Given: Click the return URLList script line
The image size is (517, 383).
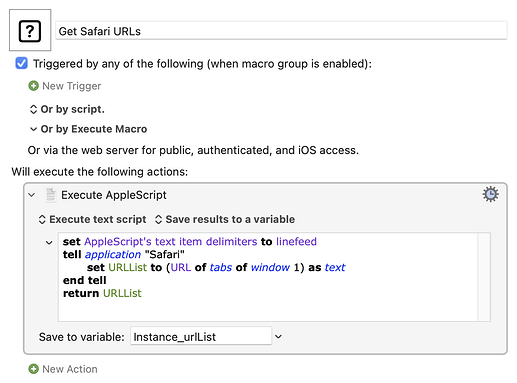Looking at the screenshot, I should pos(102,293).
